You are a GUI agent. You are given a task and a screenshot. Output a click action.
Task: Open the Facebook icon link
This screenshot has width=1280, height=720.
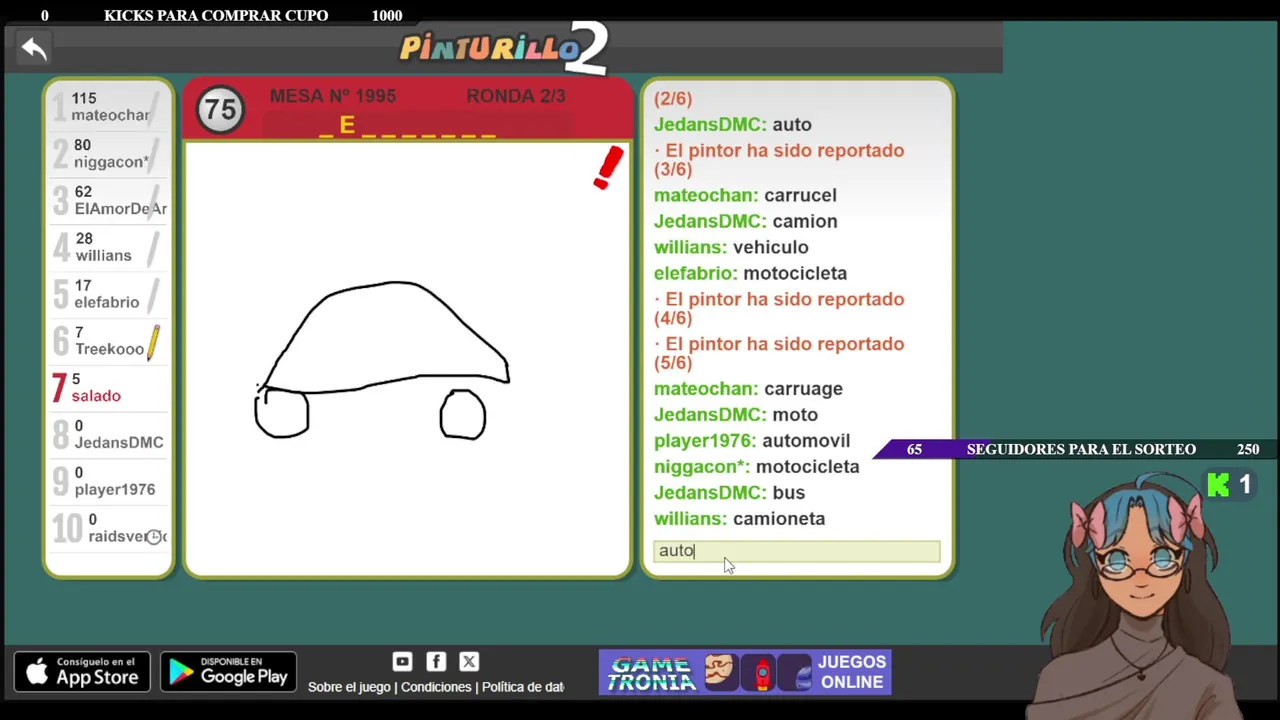pos(436,661)
